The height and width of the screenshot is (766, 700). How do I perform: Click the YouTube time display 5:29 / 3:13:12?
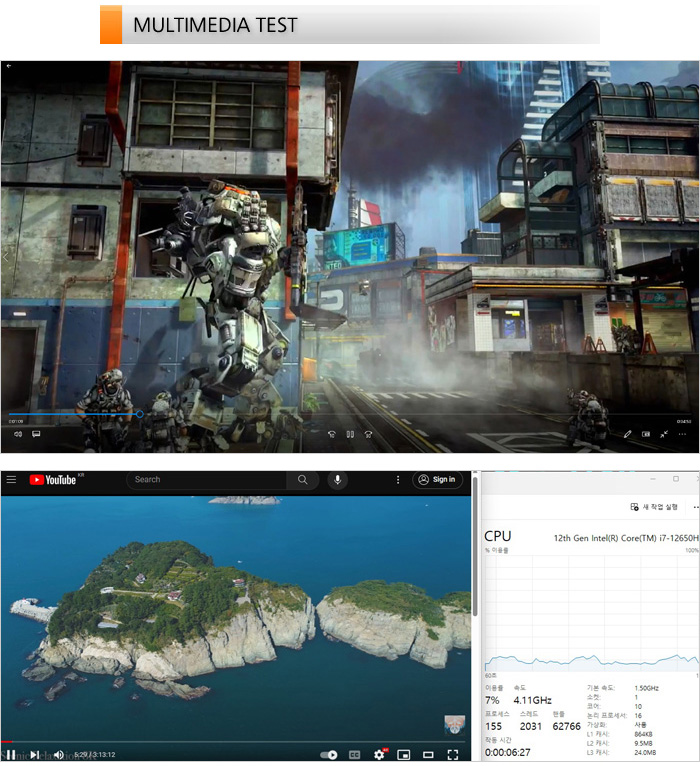tap(95, 755)
